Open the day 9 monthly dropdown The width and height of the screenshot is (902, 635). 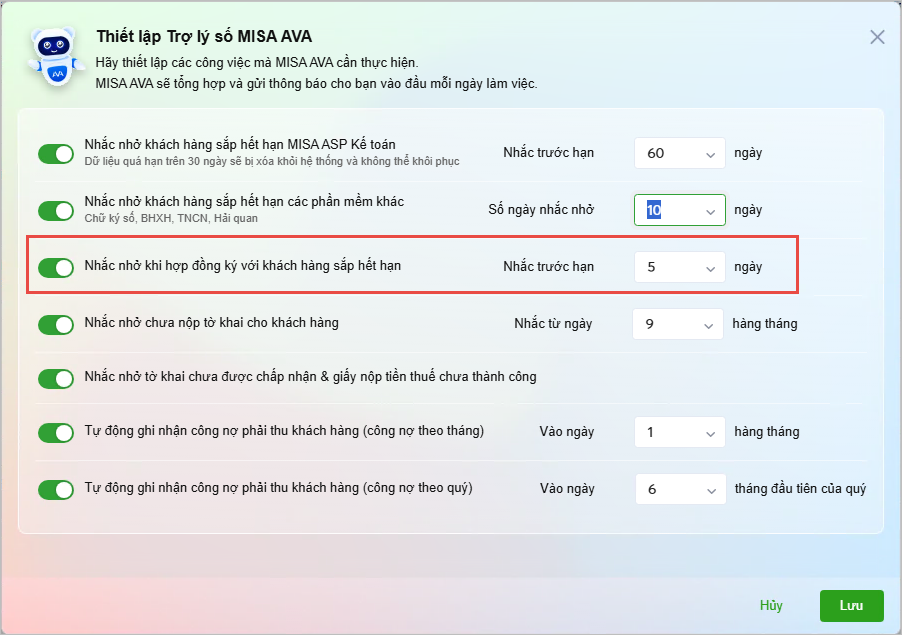point(678,324)
